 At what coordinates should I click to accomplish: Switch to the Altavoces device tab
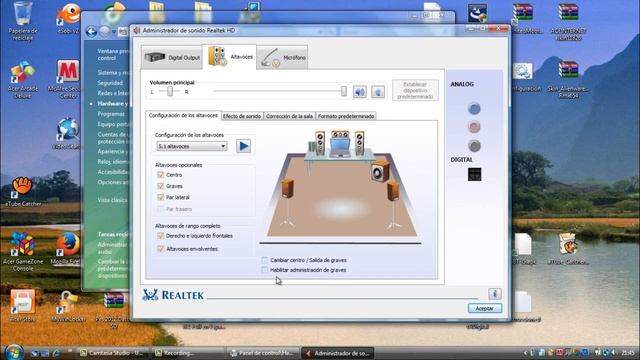click(x=230, y=57)
